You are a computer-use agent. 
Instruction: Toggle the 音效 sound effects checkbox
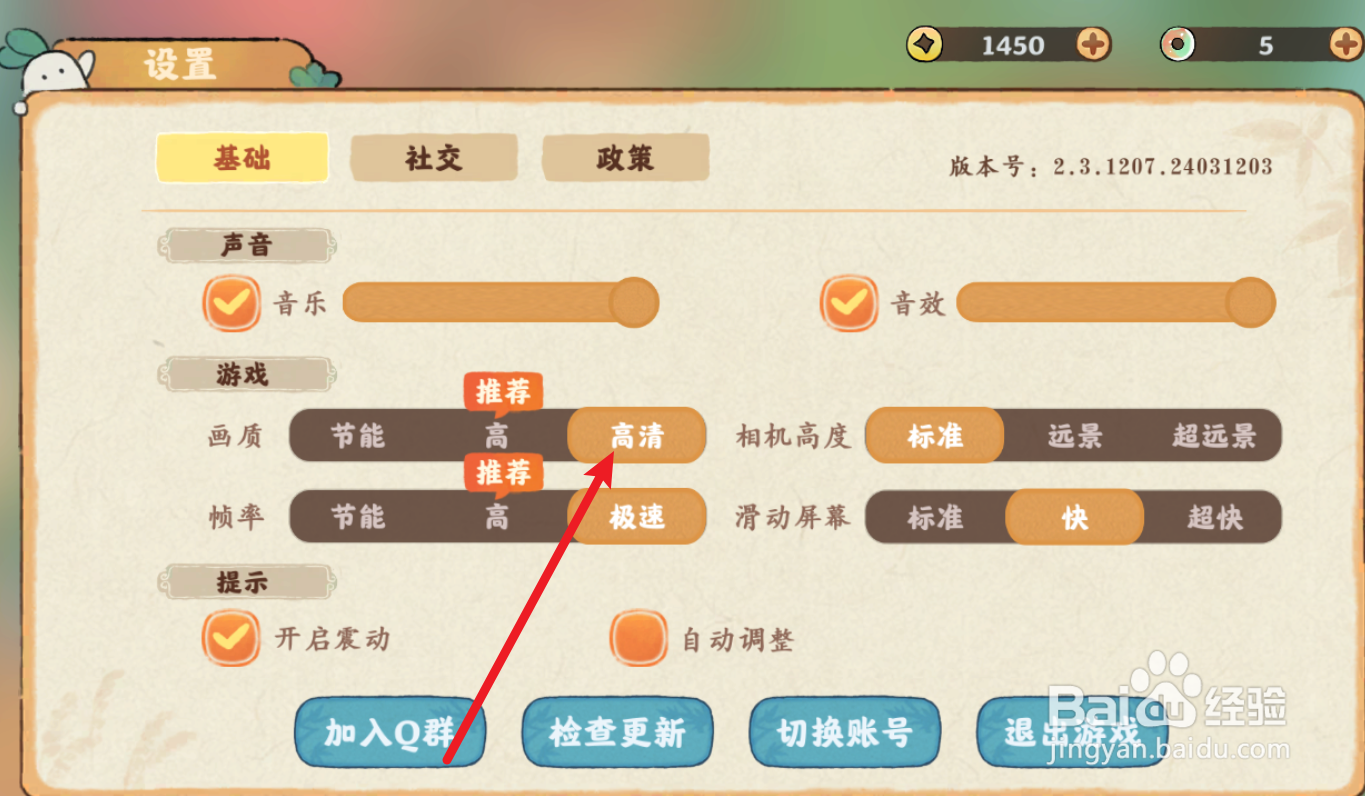click(849, 303)
